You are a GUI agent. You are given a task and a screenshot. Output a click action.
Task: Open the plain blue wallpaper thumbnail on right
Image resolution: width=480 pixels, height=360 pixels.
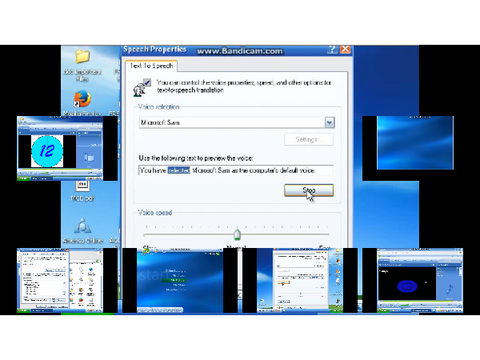click(415, 143)
